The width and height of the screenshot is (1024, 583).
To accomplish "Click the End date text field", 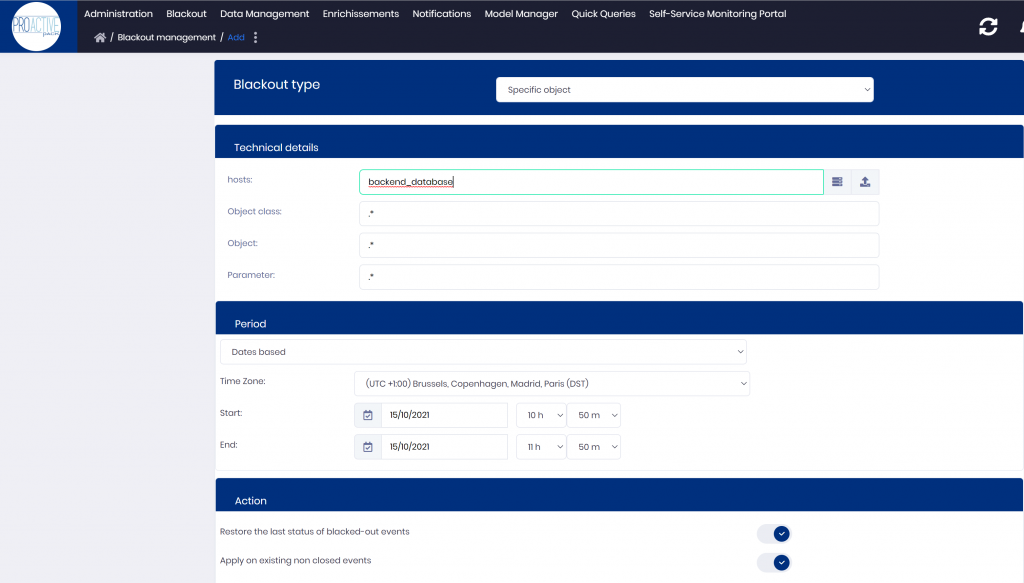I will (x=444, y=447).
